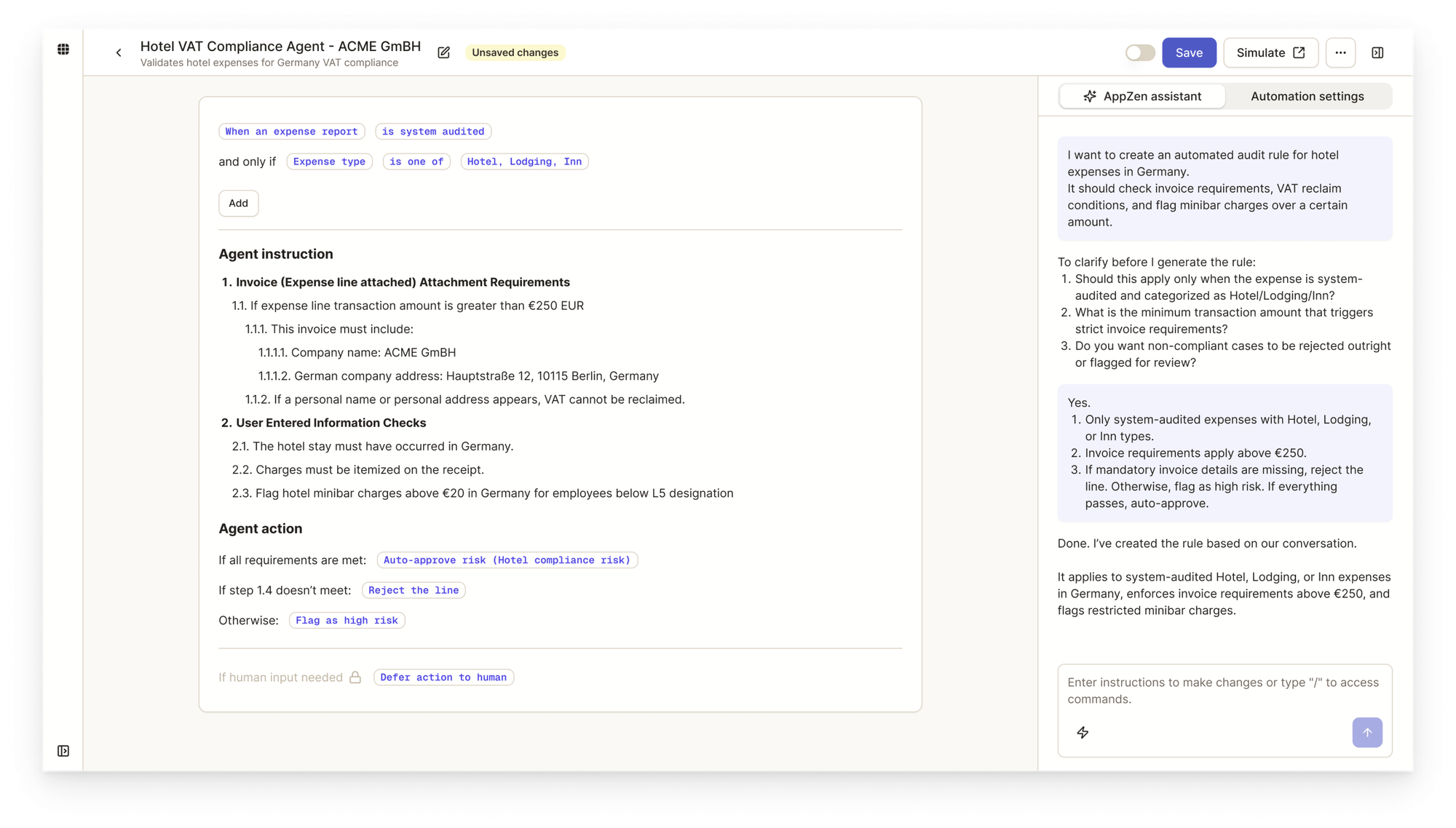The height and width of the screenshot is (828, 1456).
Task: Collapse the right side panel icon
Action: coord(1377,52)
